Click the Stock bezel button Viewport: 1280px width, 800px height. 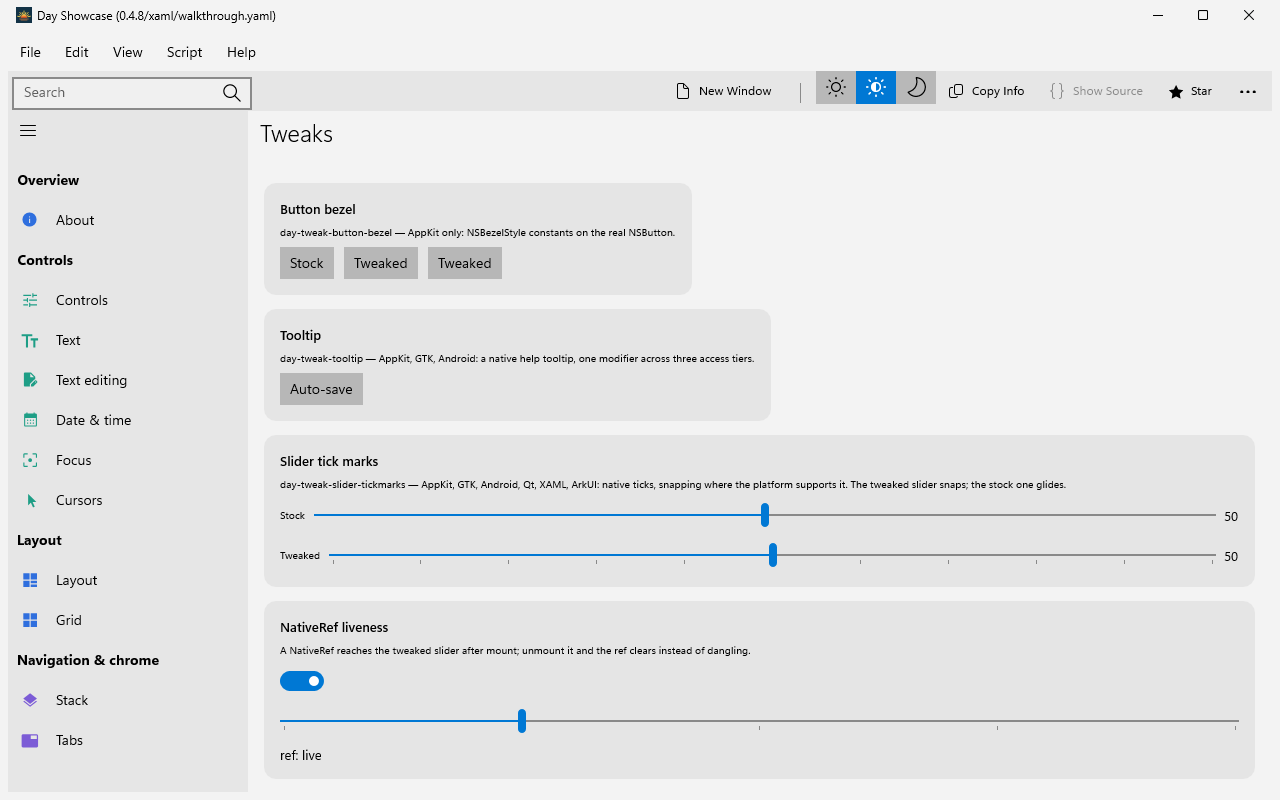click(307, 263)
